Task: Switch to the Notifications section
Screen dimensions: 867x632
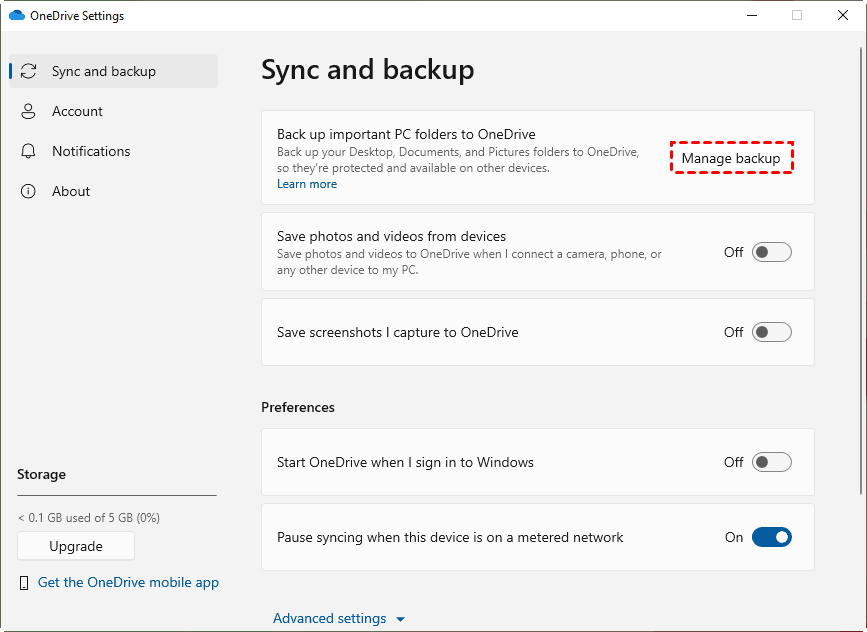Action: (91, 151)
